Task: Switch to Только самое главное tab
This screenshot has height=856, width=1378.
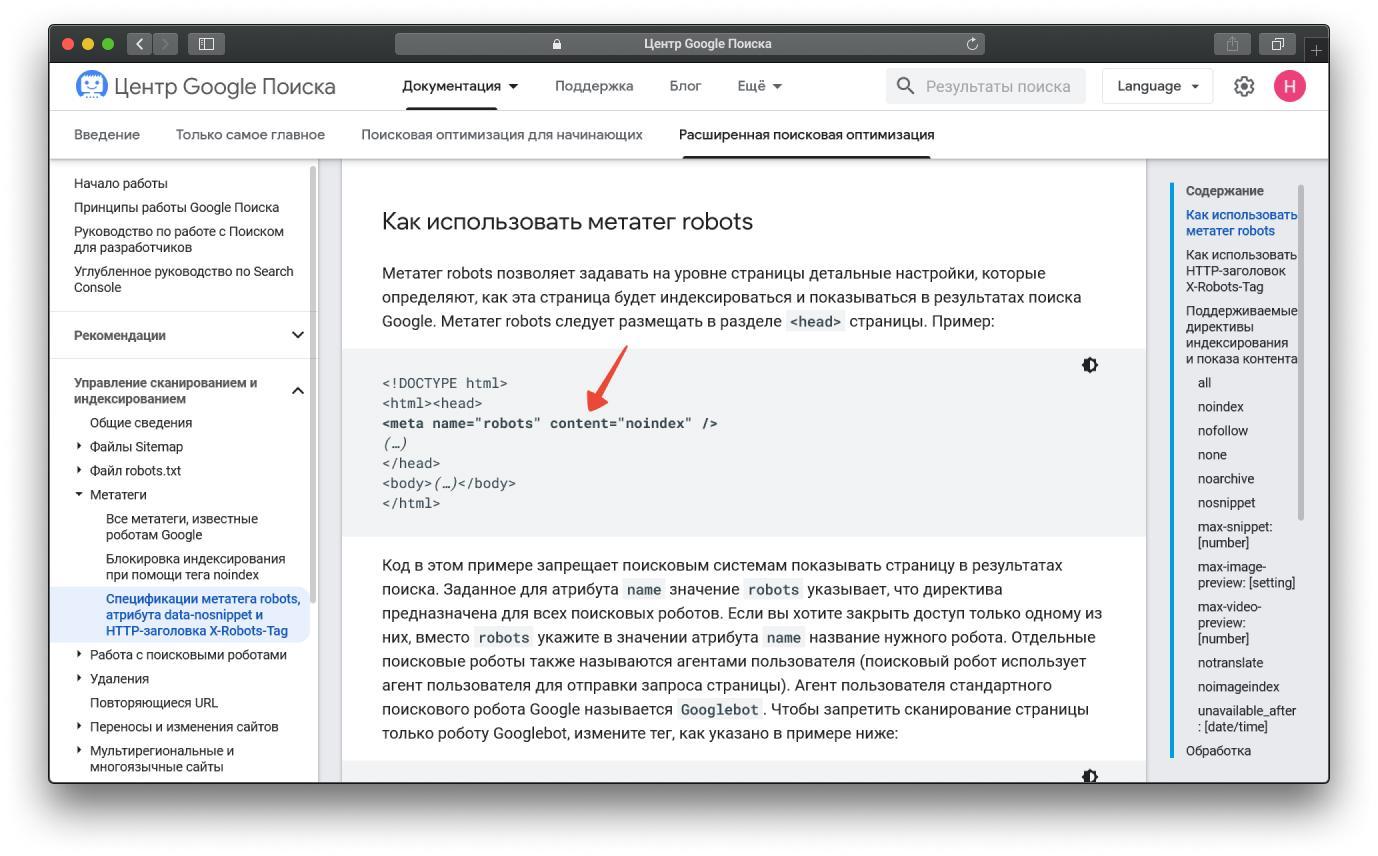Action: (250, 134)
